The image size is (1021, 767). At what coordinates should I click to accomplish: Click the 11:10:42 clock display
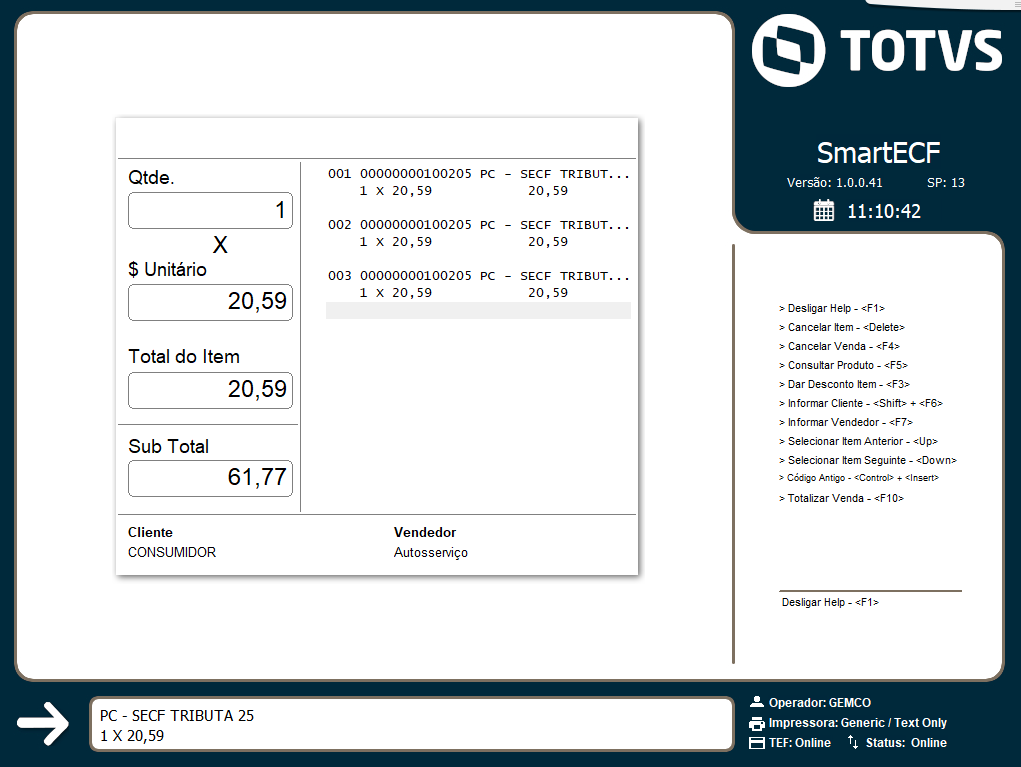click(884, 211)
